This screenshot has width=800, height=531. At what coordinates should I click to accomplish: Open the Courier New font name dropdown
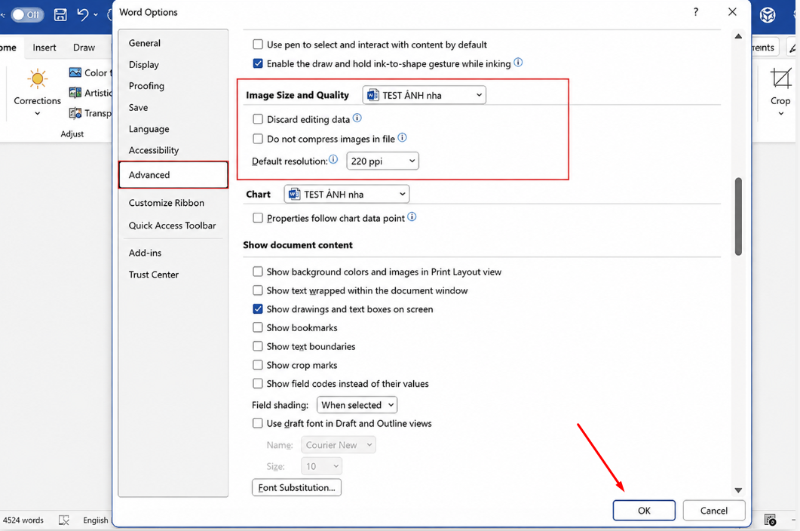(x=338, y=445)
